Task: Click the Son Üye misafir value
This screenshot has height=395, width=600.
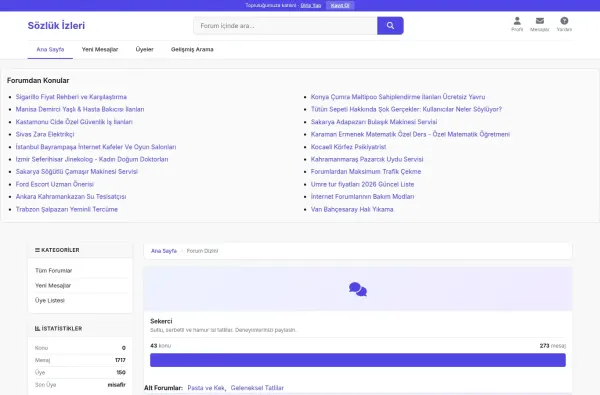Action: click(x=117, y=385)
